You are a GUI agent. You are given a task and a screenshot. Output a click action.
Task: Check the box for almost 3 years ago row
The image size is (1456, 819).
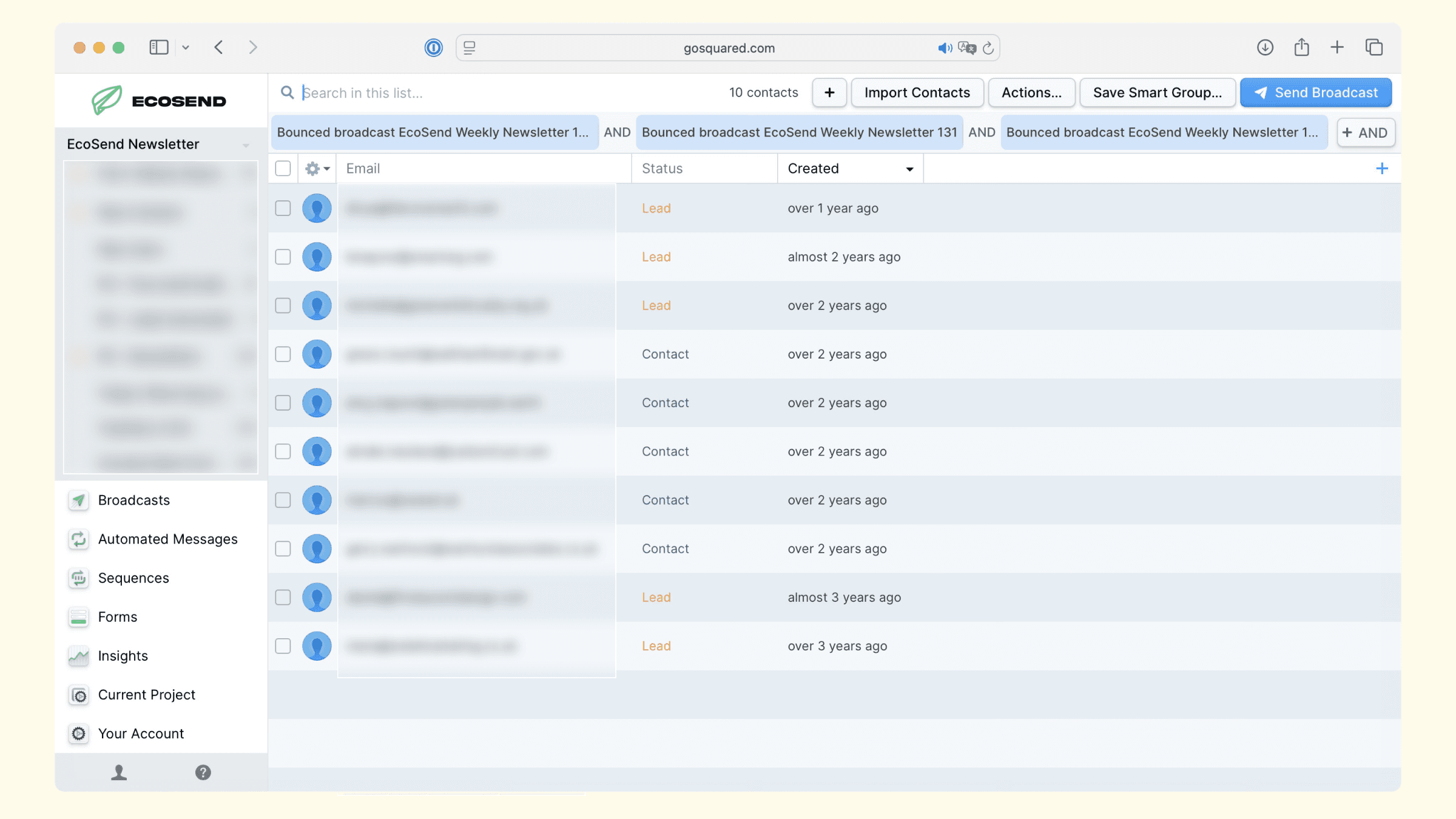point(283,597)
